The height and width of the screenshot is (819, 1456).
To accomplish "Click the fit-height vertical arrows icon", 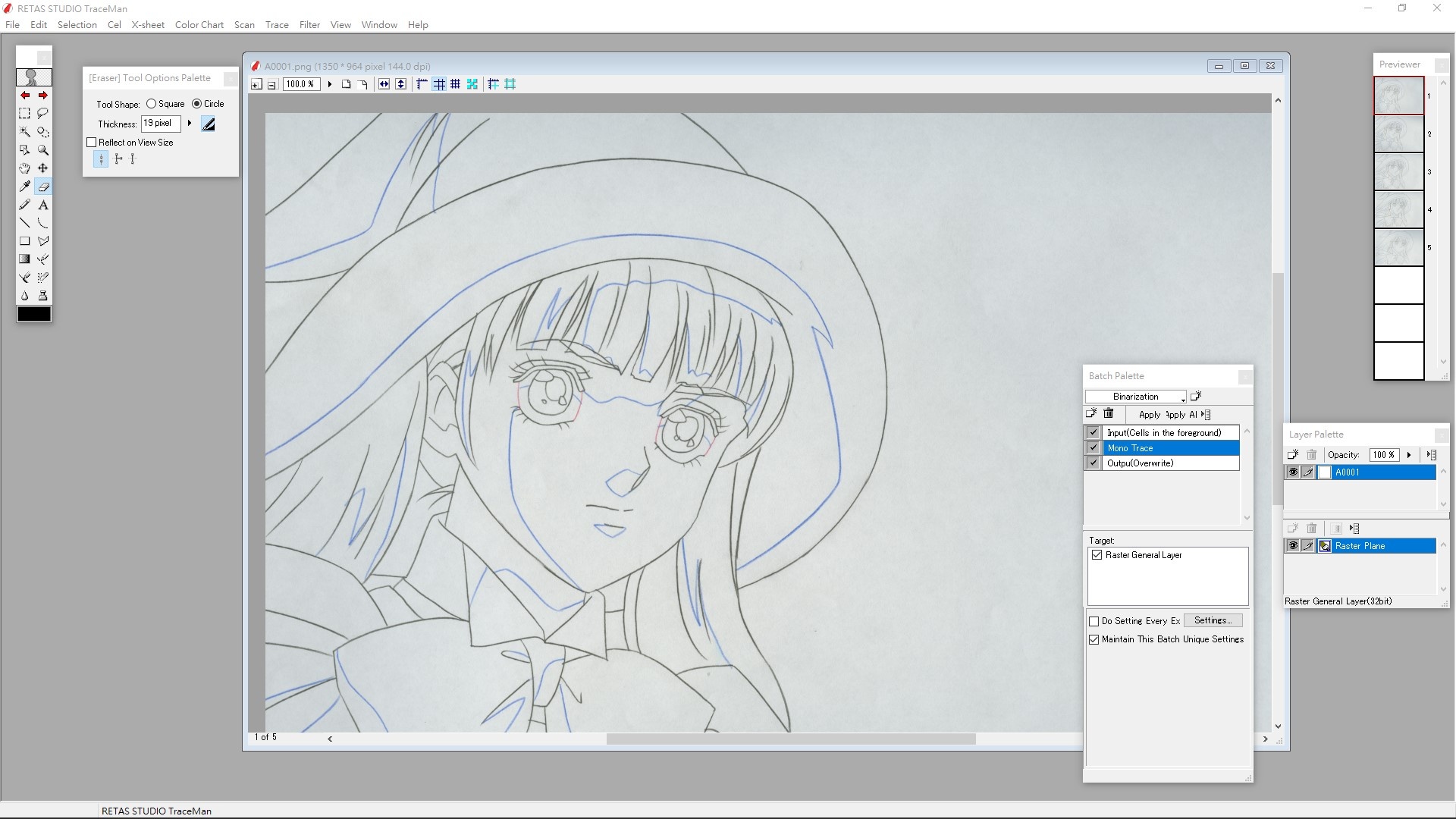I will pyautogui.click(x=400, y=84).
